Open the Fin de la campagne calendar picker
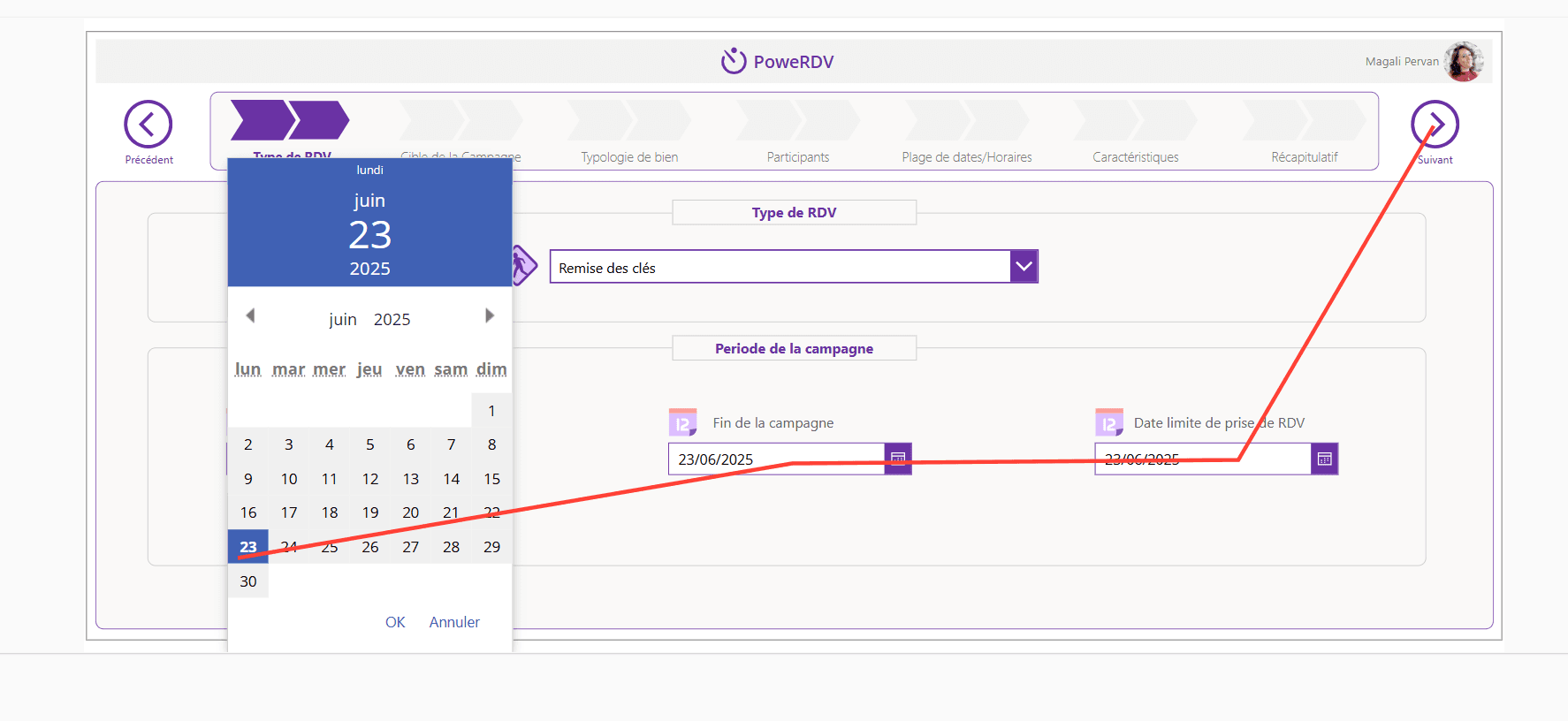Viewport: 1568px width, 721px height. pos(898,459)
